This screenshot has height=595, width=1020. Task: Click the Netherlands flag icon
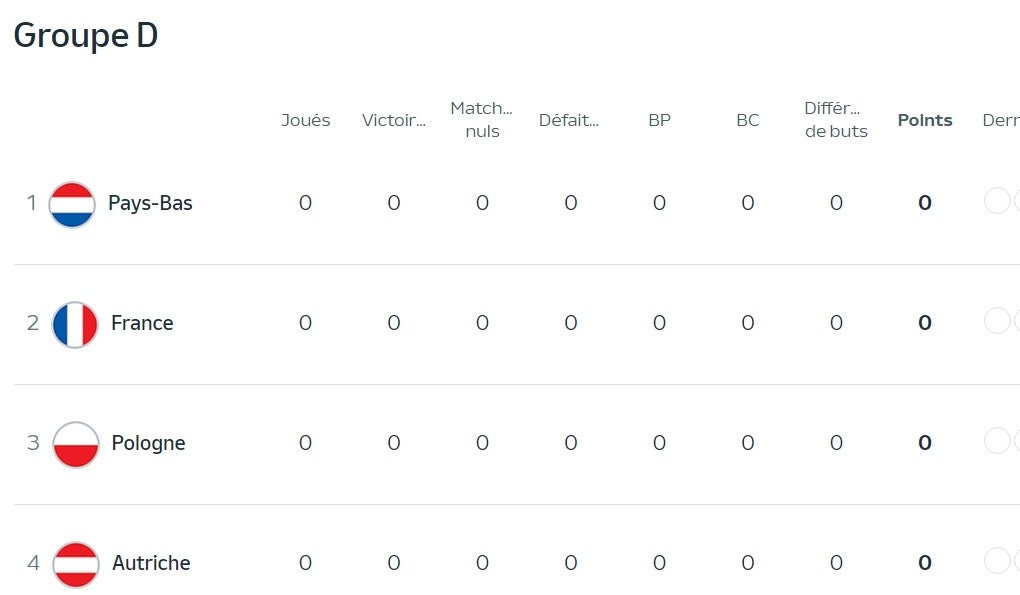72,204
